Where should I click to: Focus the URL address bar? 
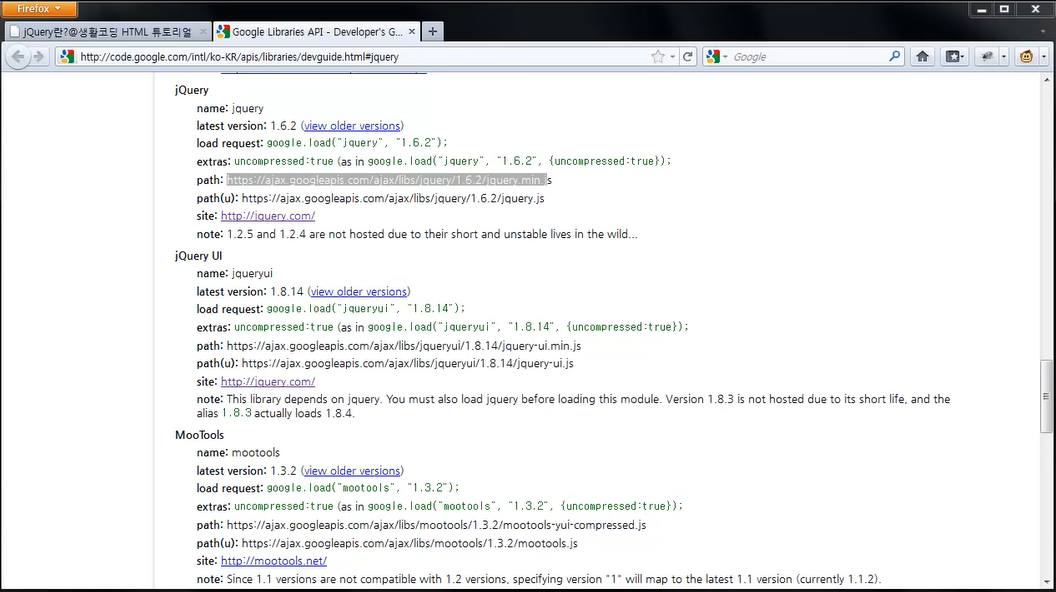[364, 57]
